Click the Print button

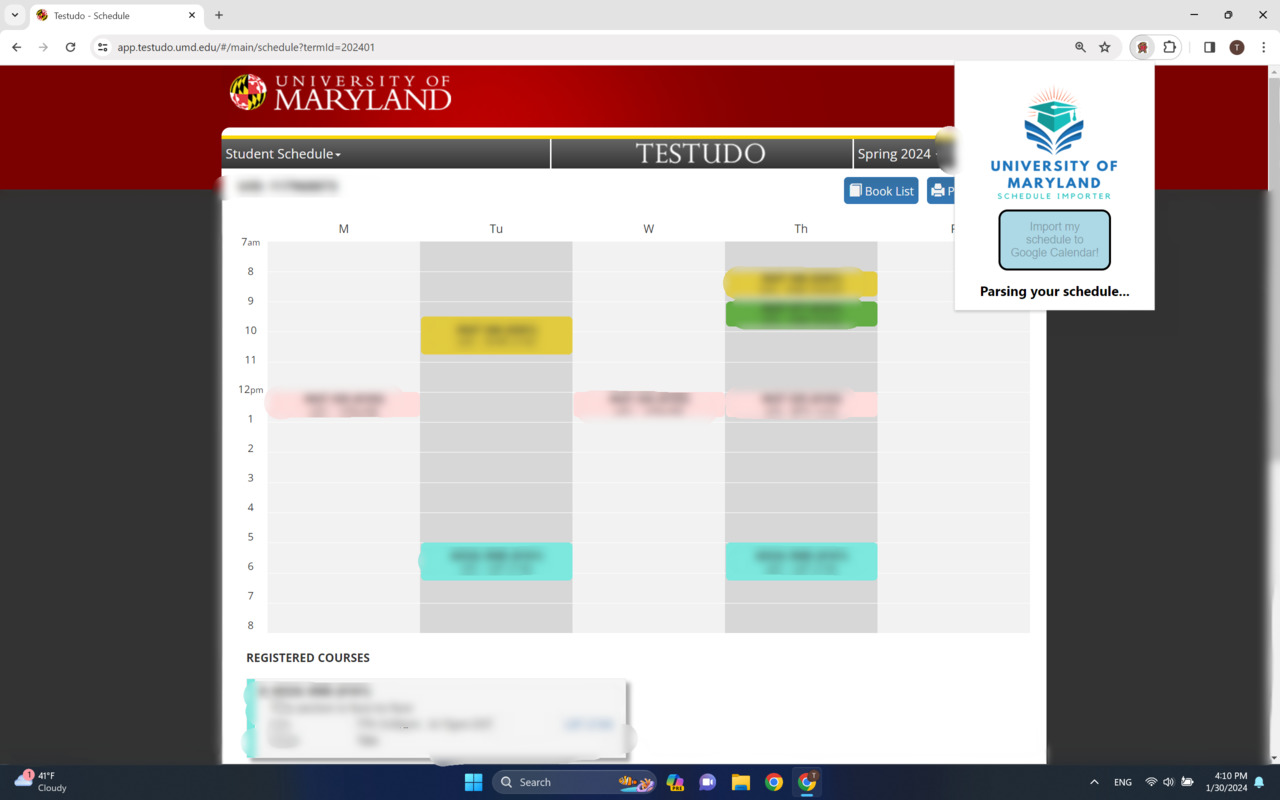pos(944,190)
